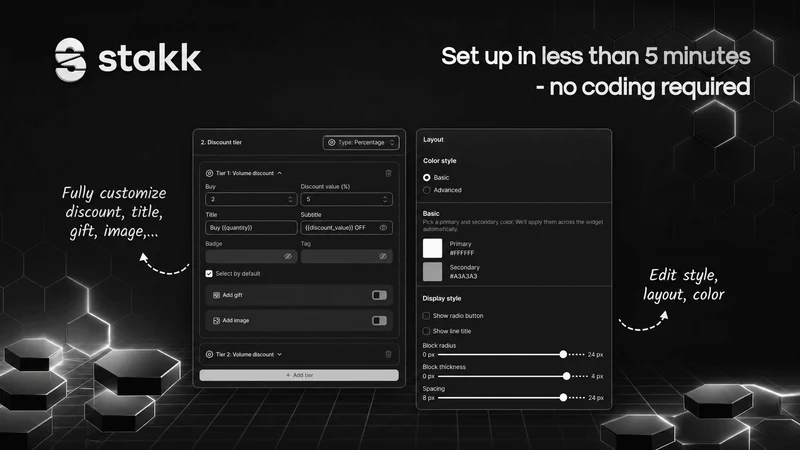800x450 pixels.
Task: Click the Discount value (%) field
Action: tap(346, 199)
